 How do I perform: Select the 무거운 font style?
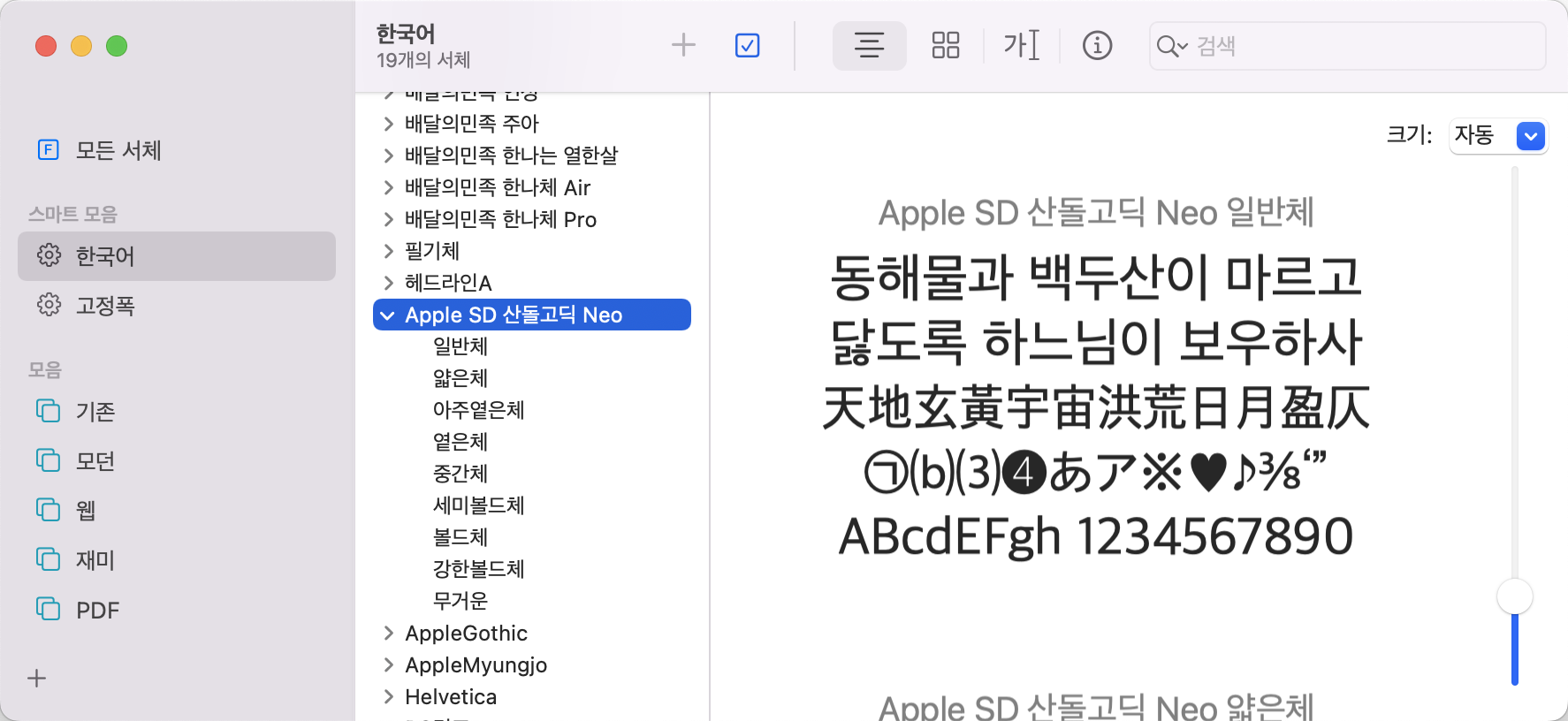(461, 601)
